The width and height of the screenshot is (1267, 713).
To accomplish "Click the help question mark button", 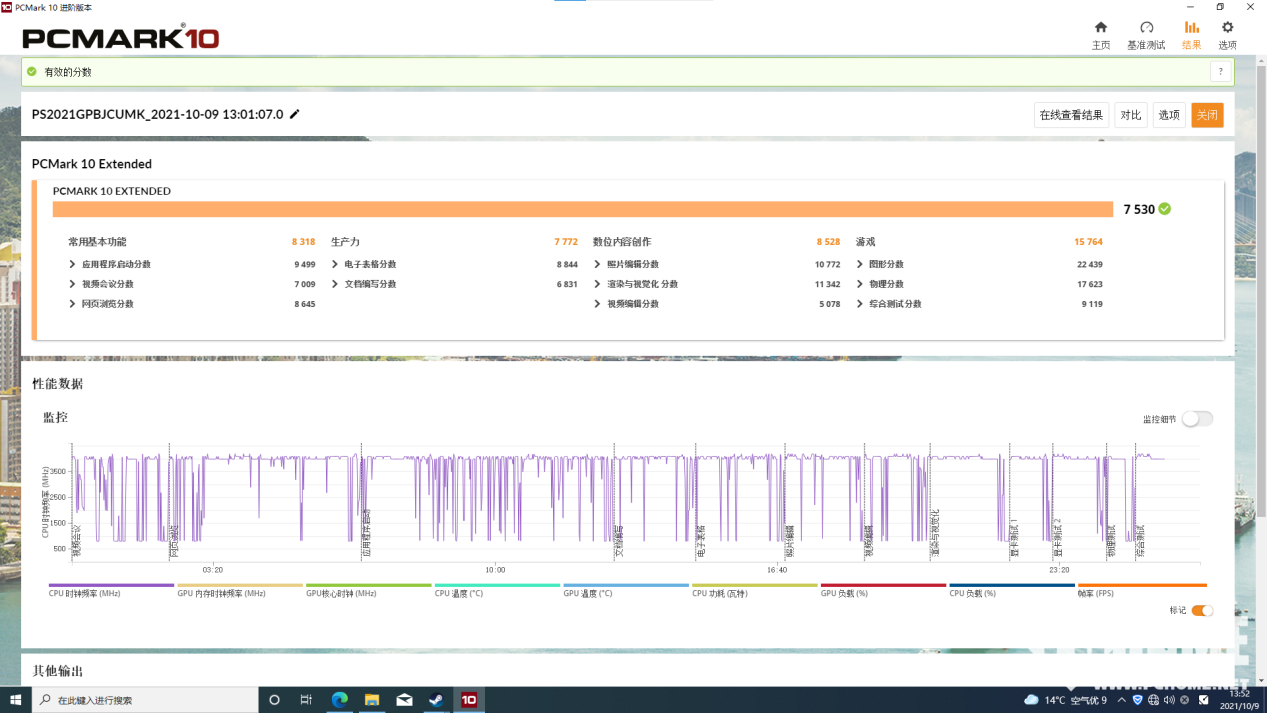I will [1219, 72].
